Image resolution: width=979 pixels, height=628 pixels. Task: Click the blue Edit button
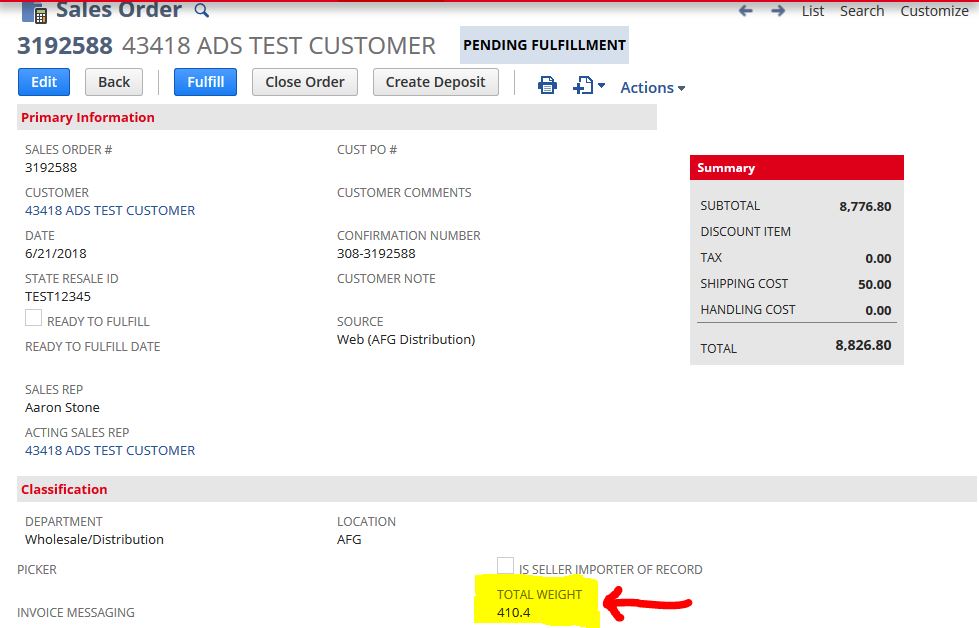pyautogui.click(x=44, y=82)
